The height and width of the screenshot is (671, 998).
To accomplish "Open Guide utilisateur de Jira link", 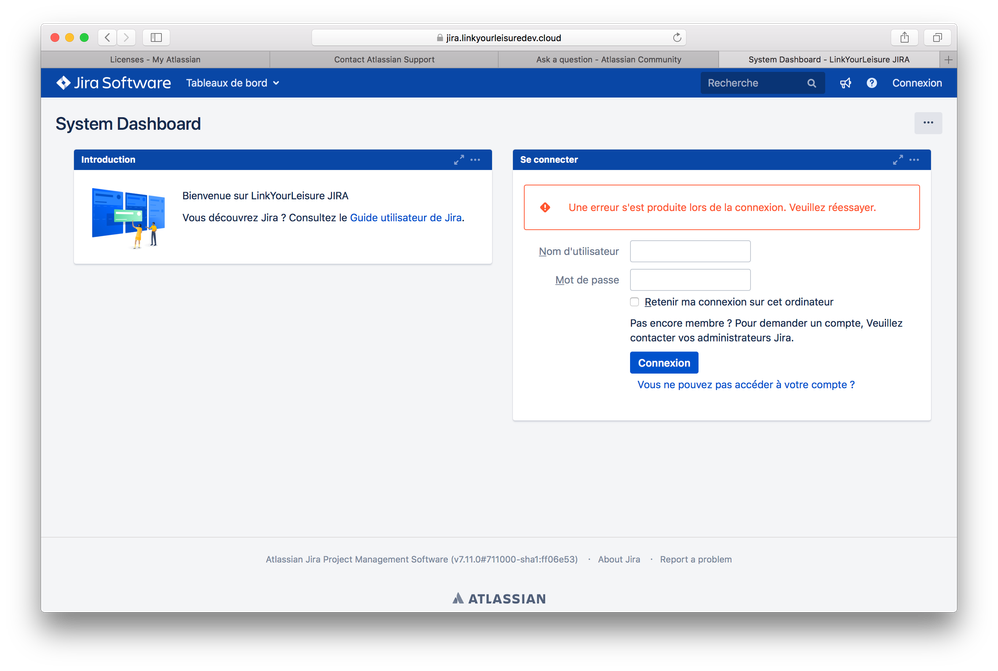I will tap(406, 218).
